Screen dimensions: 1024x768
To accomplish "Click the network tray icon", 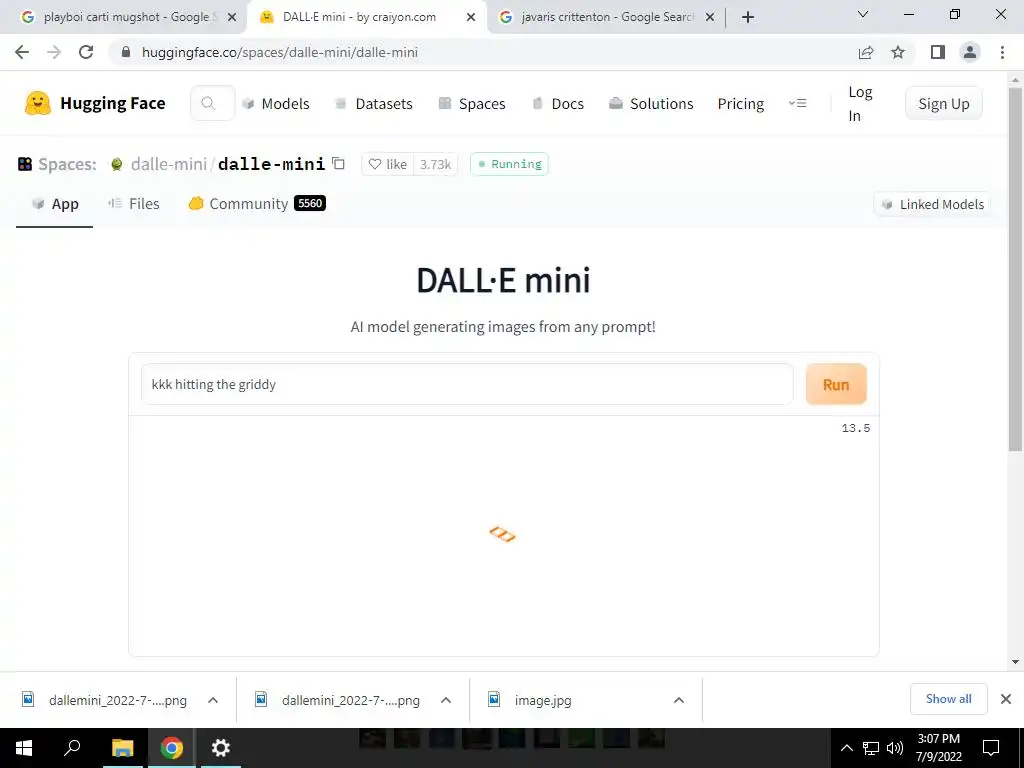I will (x=871, y=748).
